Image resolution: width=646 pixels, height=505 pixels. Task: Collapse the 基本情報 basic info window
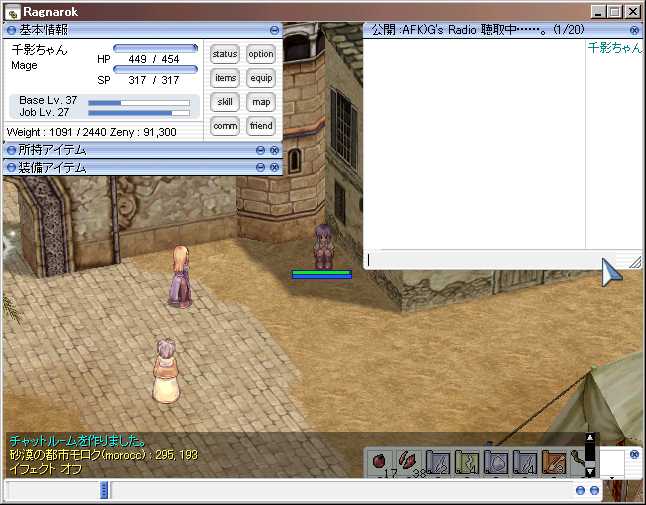coord(274,30)
